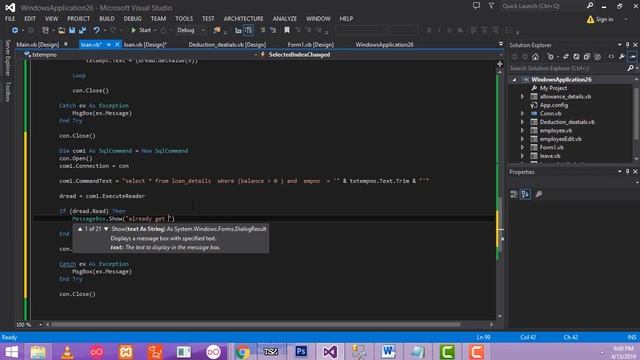Screen dimensions: 640x360
Task: Select App.config in Solution Explorer
Action: point(553,105)
